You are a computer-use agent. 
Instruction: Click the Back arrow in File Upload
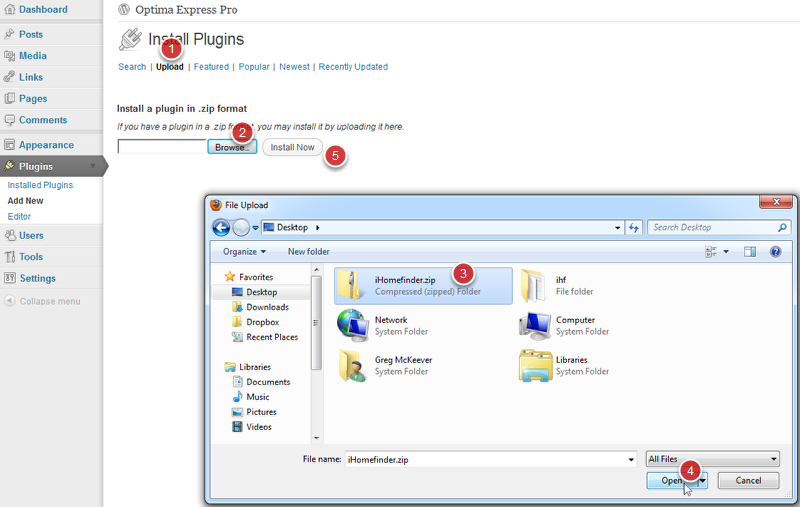221,227
